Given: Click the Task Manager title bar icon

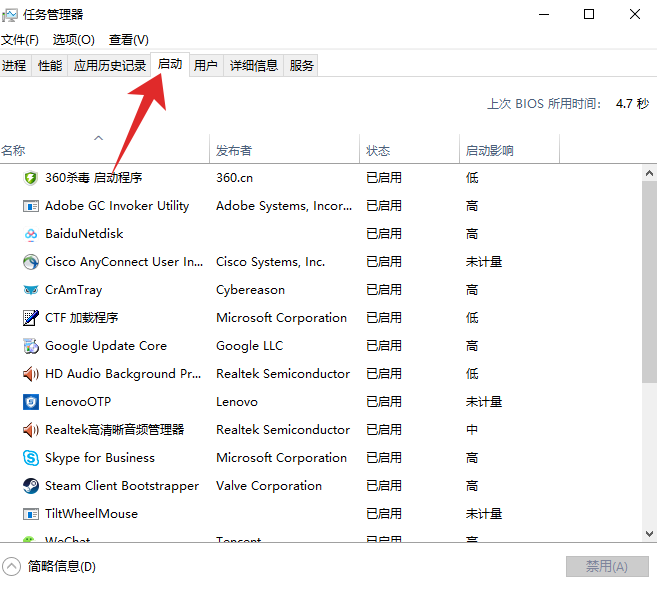Looking at the screenshot, I should pyautogui.click(x=9, y=15).
